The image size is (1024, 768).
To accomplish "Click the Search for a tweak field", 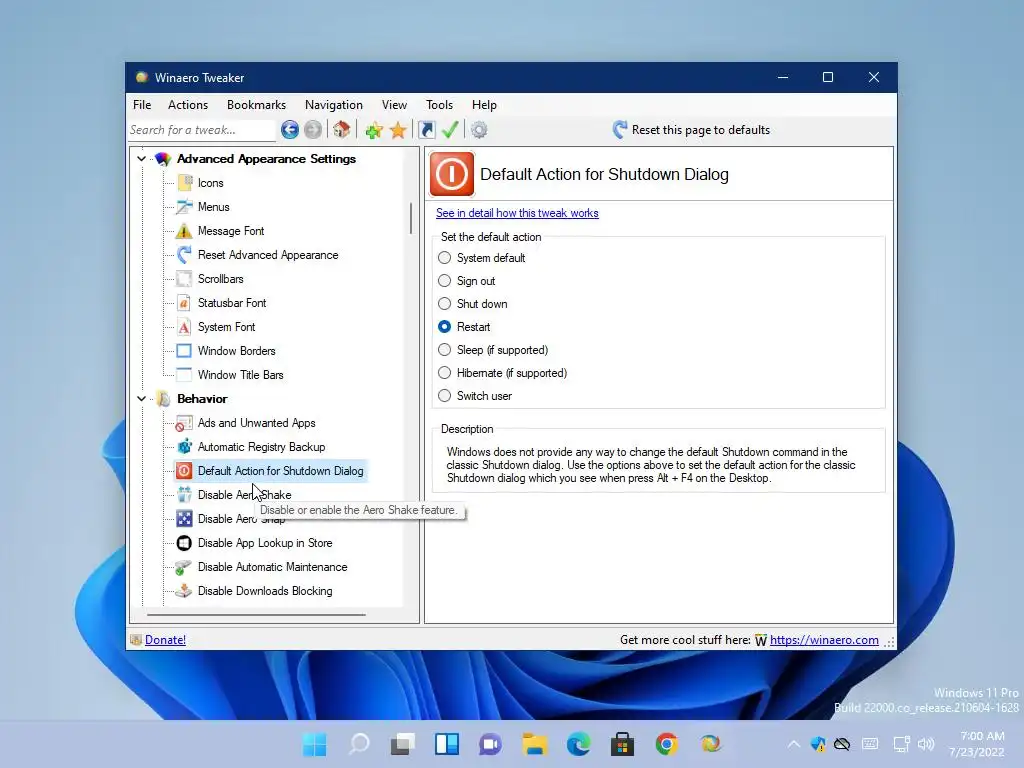I will pyautogui.click(x=202, y=130).
